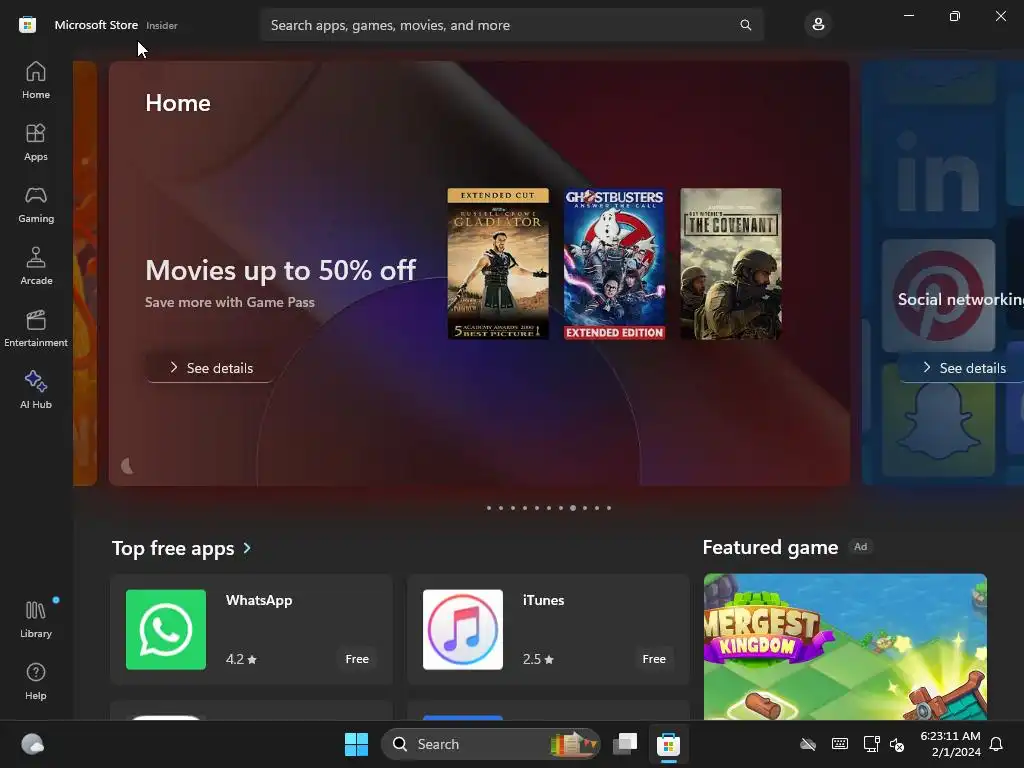The height and width of the screenshot is (768, 1024).
Task: Select the Ghostbusters Extended Edition poster
Action: pos(615,264)
